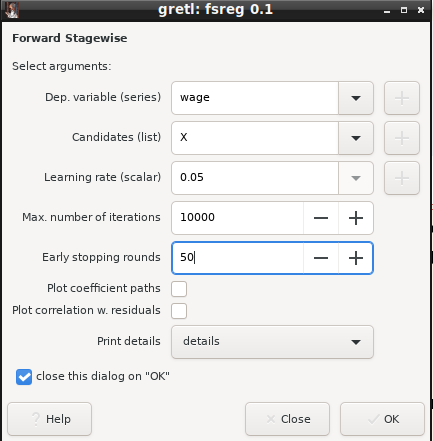Decrement Early stopping rounds value

[321, 258]
